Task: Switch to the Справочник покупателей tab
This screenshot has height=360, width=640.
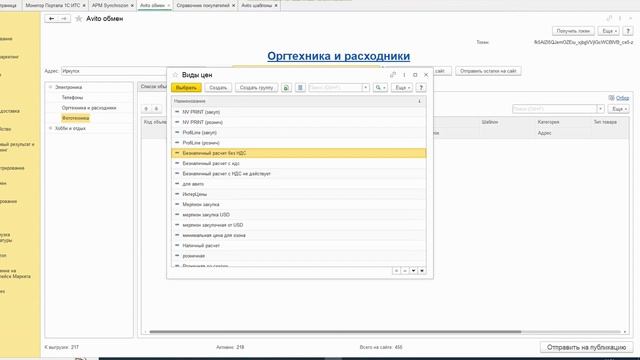Action: (203, 5)
